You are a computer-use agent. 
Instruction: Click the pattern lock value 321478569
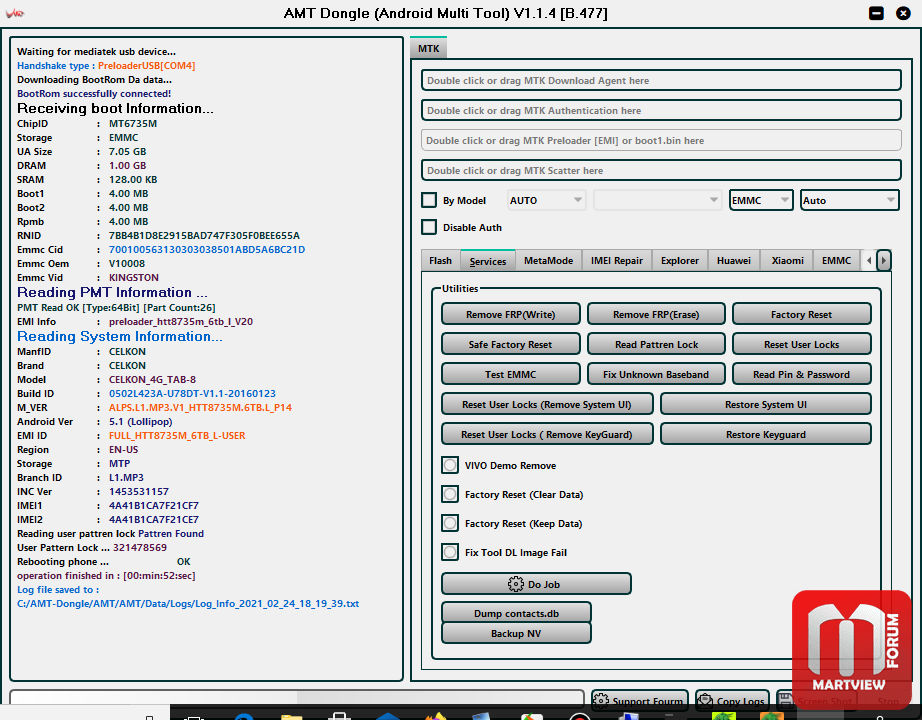click(140, 548)
